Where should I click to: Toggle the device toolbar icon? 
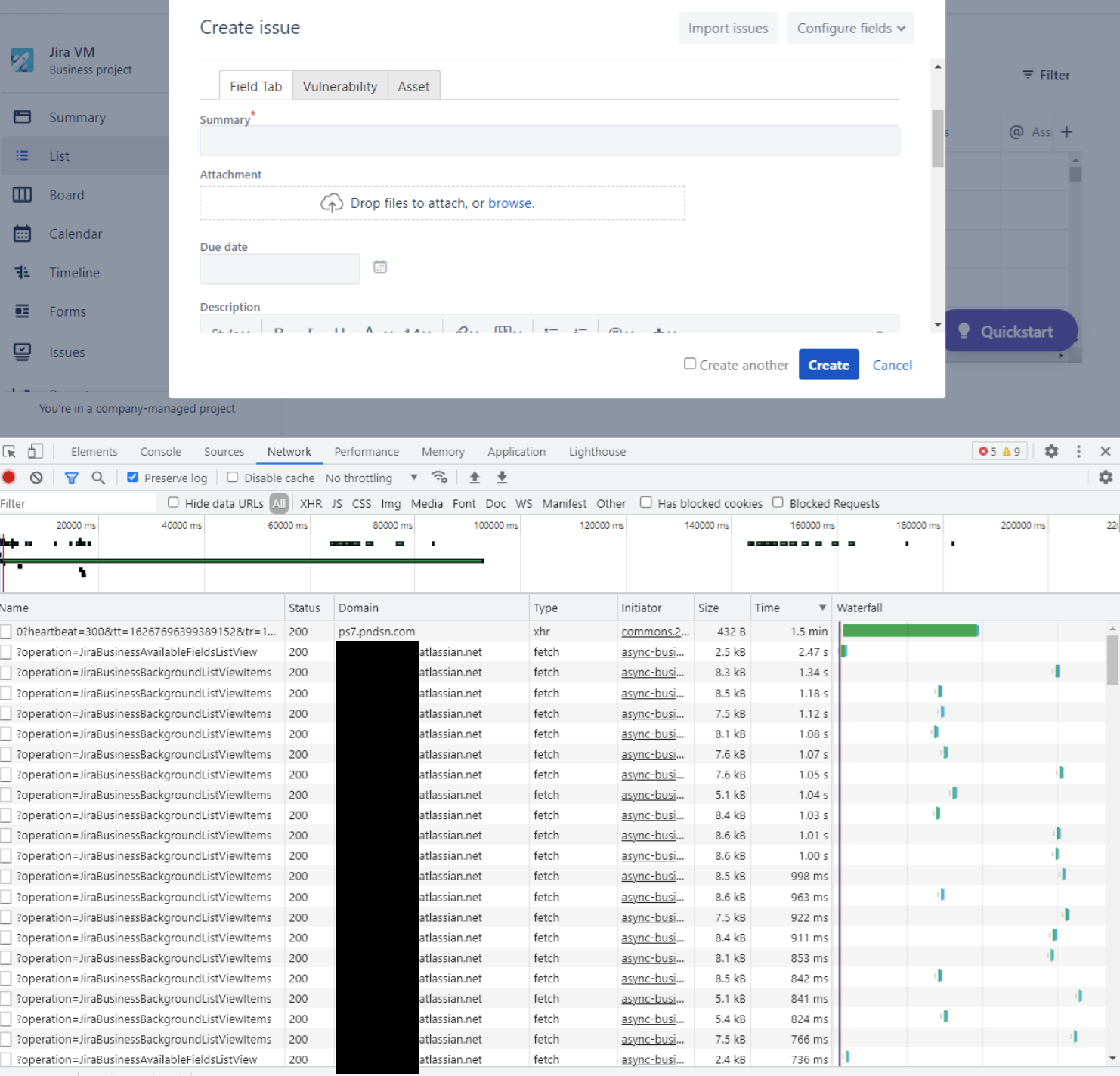tap(35, 451)
